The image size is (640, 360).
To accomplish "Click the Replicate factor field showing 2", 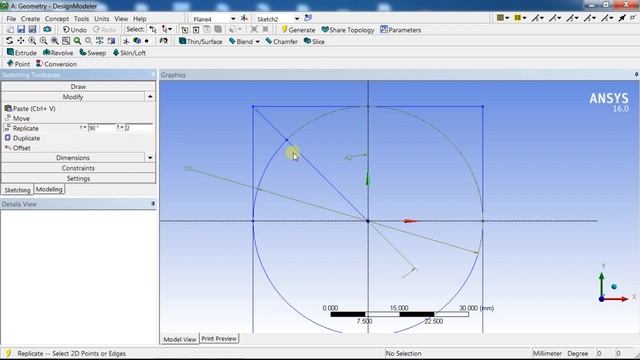I will [x=139, y=128].
